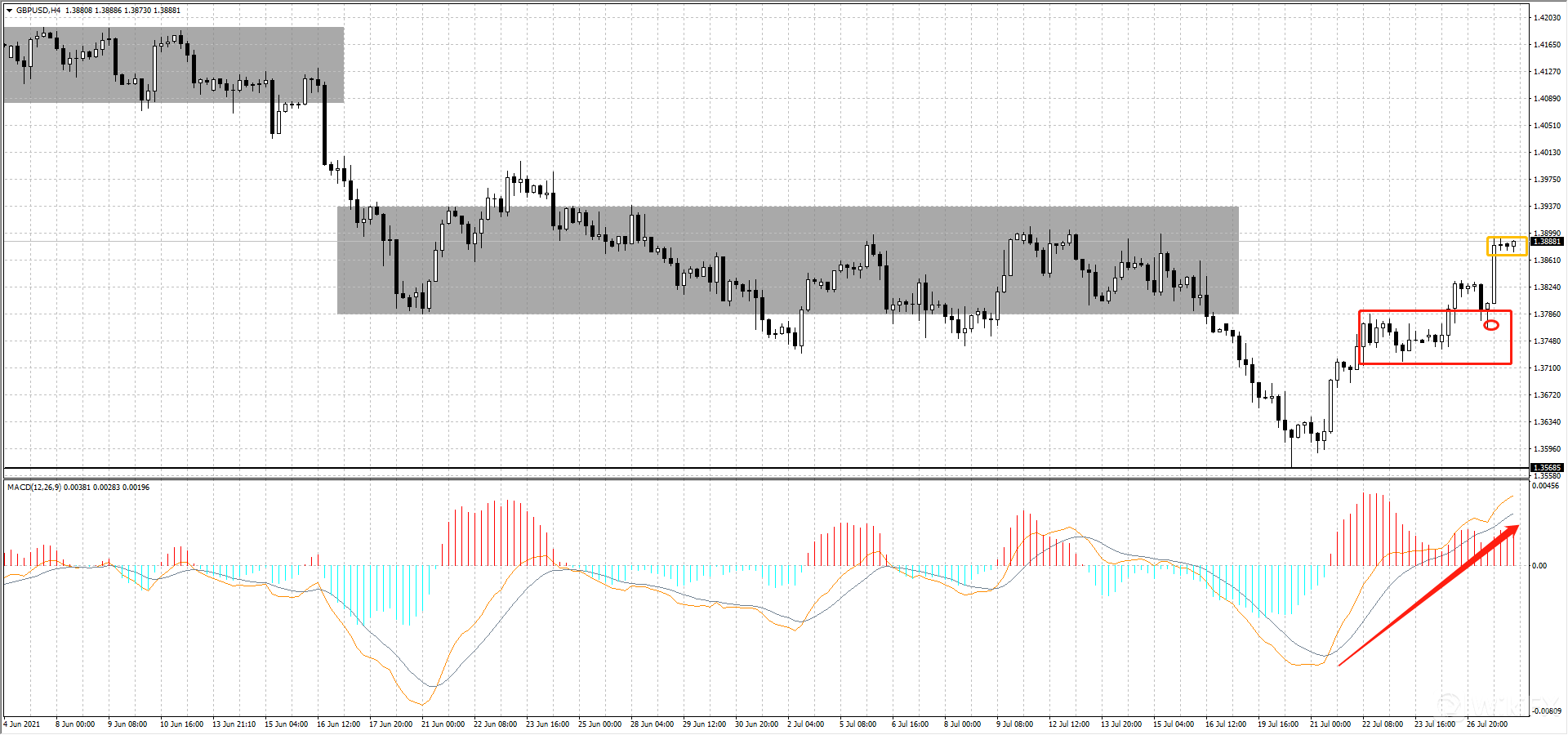Click the 1.36340 price scale label

[1547, 422]
